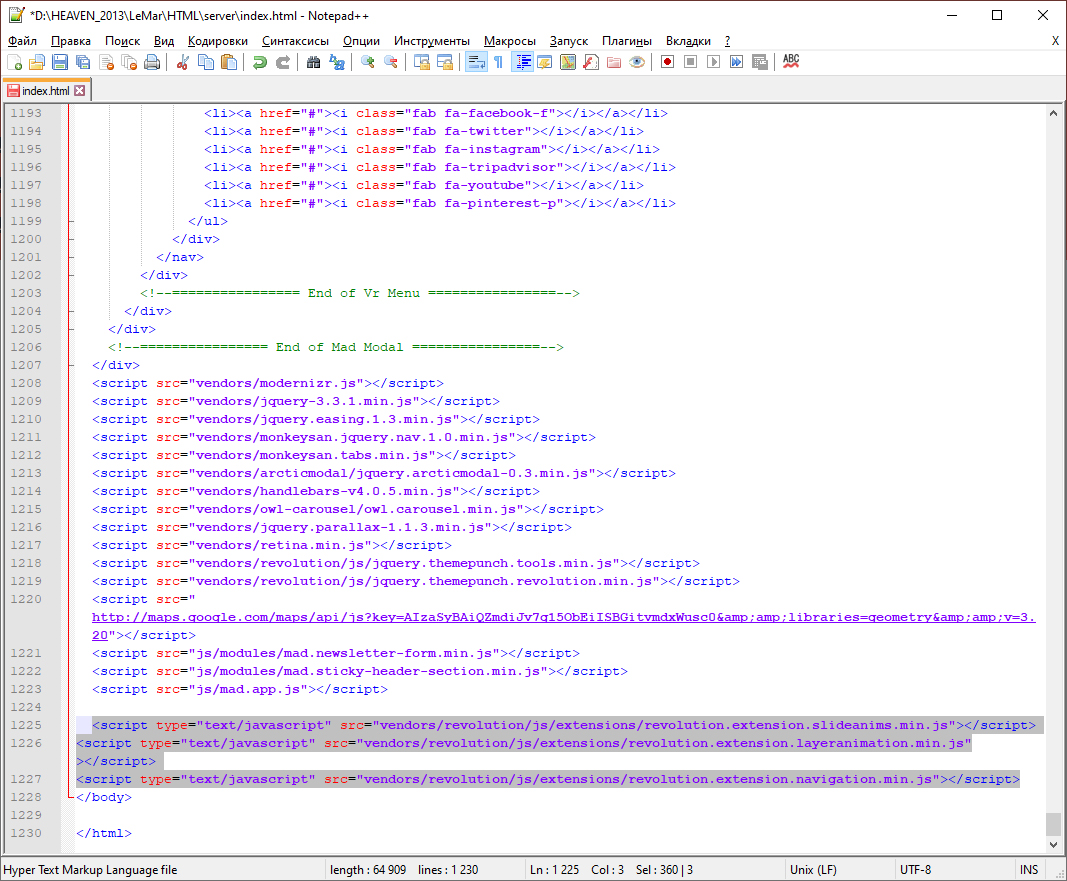This screenshot has height=881, width=1067.
Task: Click the Cut scissors icon
Action: pos(183,62)
